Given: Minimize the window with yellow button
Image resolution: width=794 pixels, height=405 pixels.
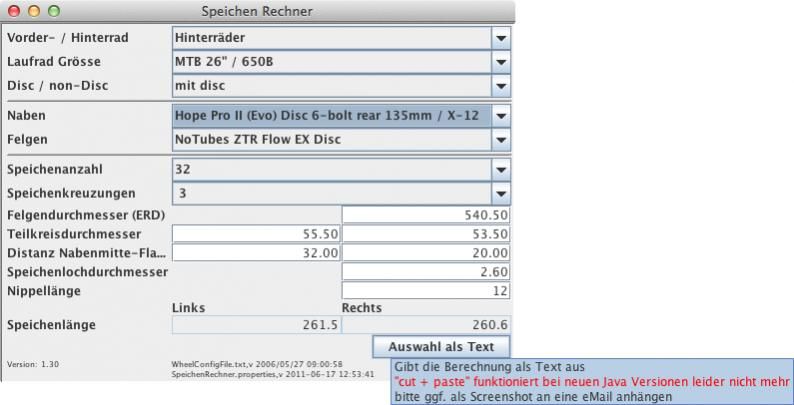Looking at the screenshot, I should (x=34, y=11).
